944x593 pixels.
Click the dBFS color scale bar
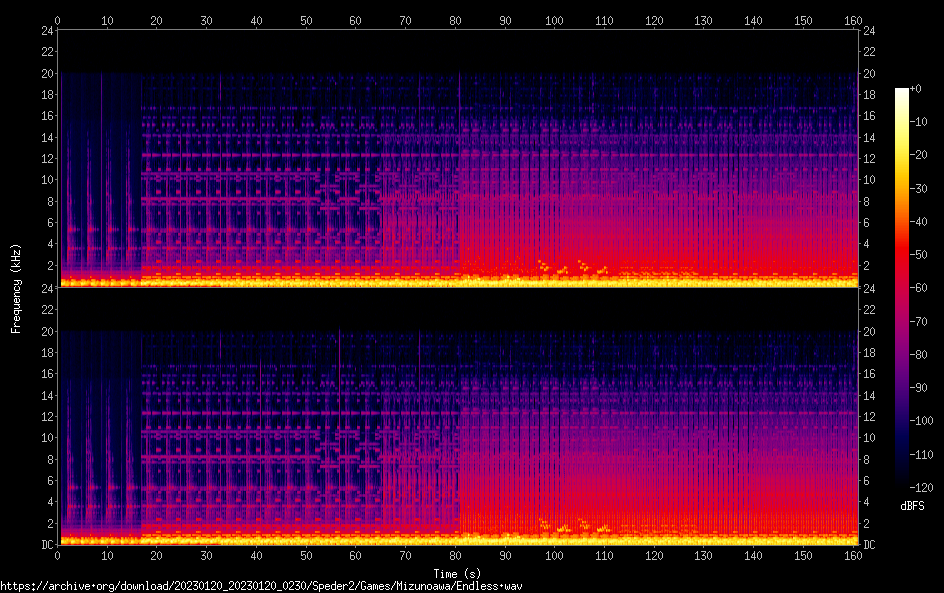click(902, 286)
